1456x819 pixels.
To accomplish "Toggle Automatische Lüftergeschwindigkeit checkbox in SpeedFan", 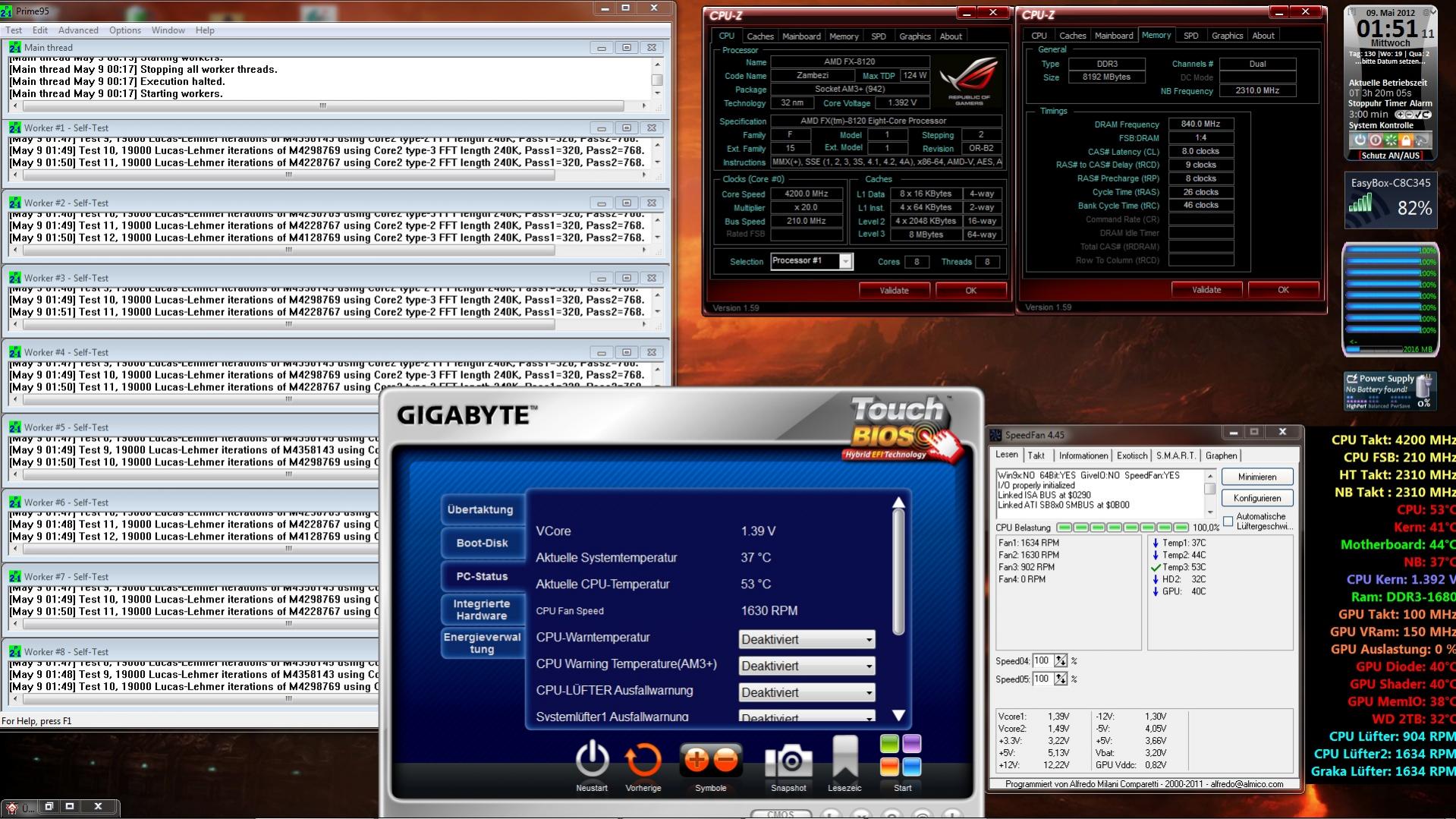I will click(x=1228, y=521).
